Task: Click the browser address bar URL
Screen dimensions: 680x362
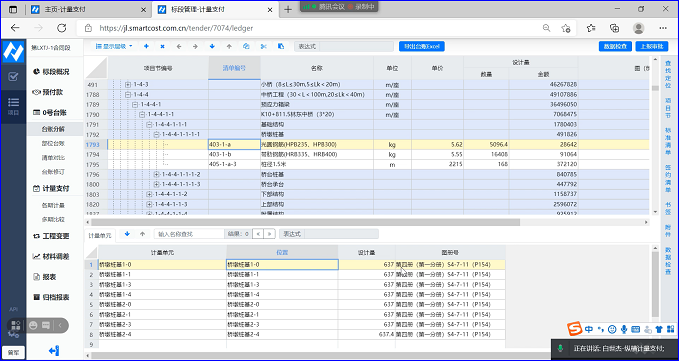Action: pyautogui.click(x=176, y=28)
